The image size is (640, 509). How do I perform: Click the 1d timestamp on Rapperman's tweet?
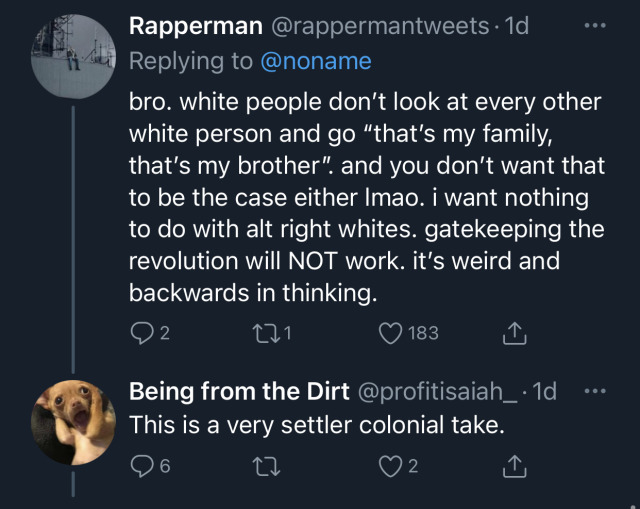point(518,27)
